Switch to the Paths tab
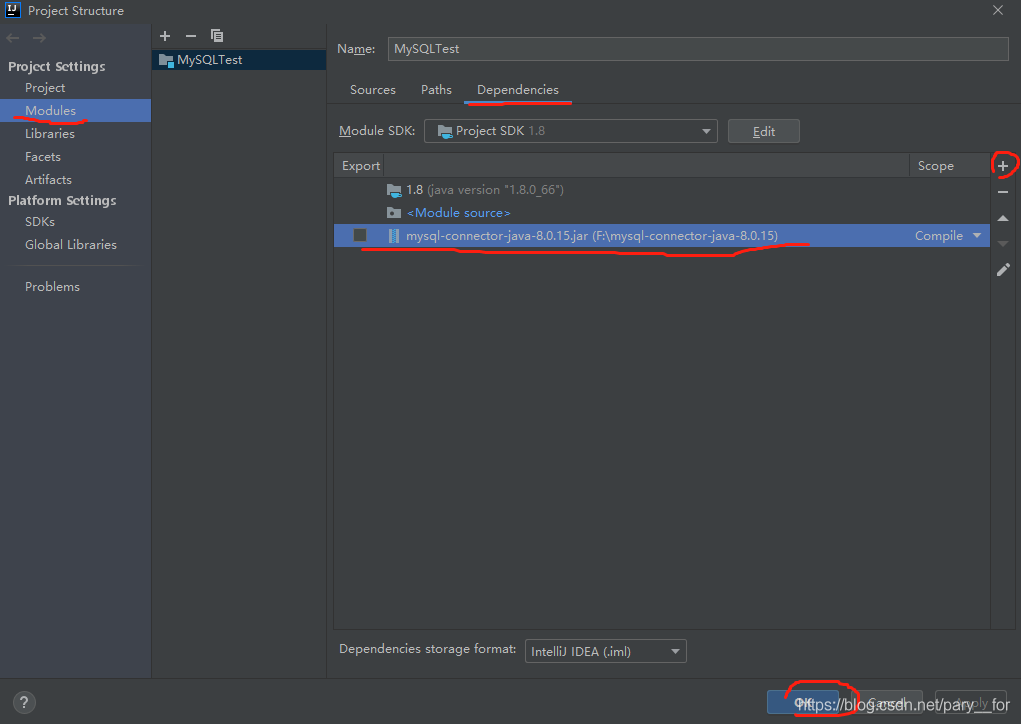The width and height of the screenshot is (1021, 724). pos(436,90)
